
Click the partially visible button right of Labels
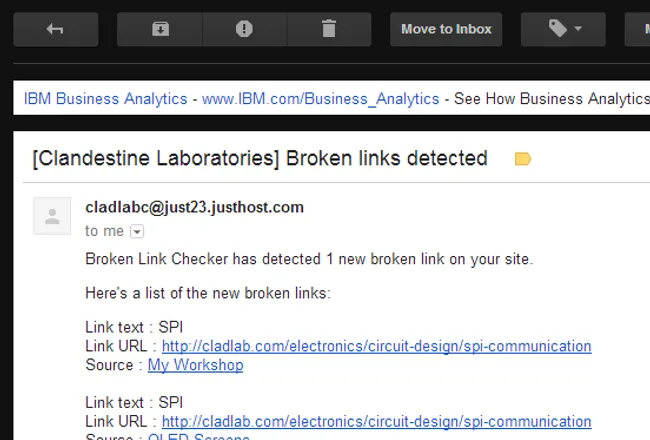point(637,30)
